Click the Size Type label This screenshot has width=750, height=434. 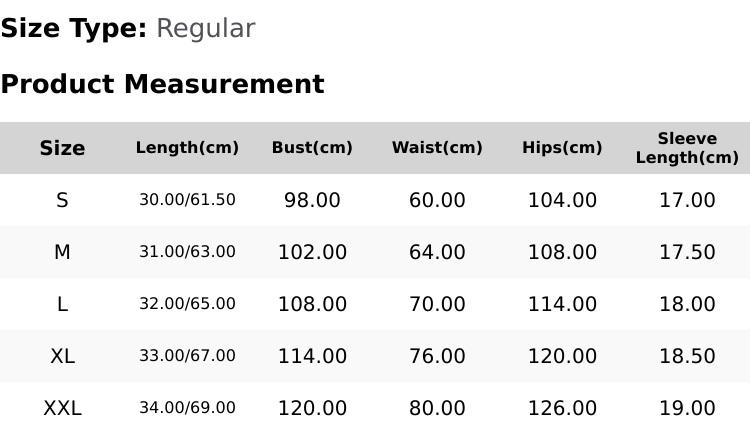tap(74, 29)
